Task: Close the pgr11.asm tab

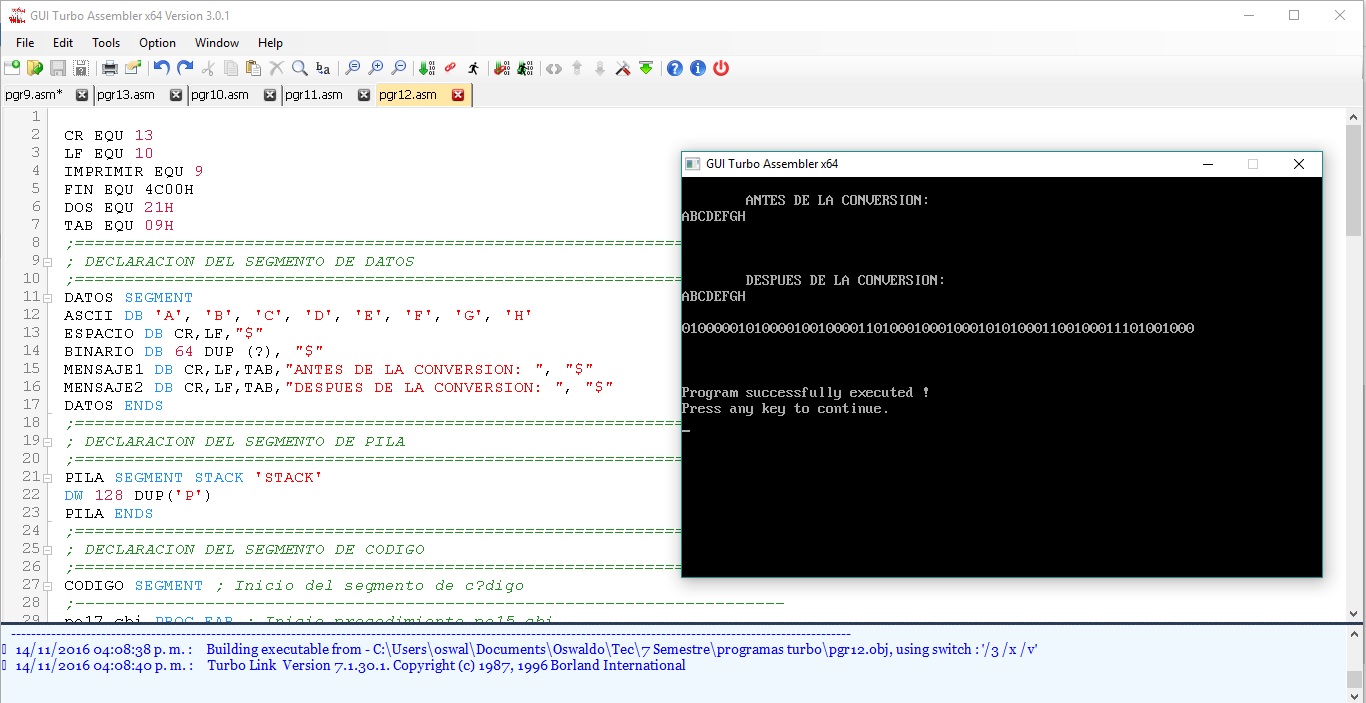Action: click(363, 94)
